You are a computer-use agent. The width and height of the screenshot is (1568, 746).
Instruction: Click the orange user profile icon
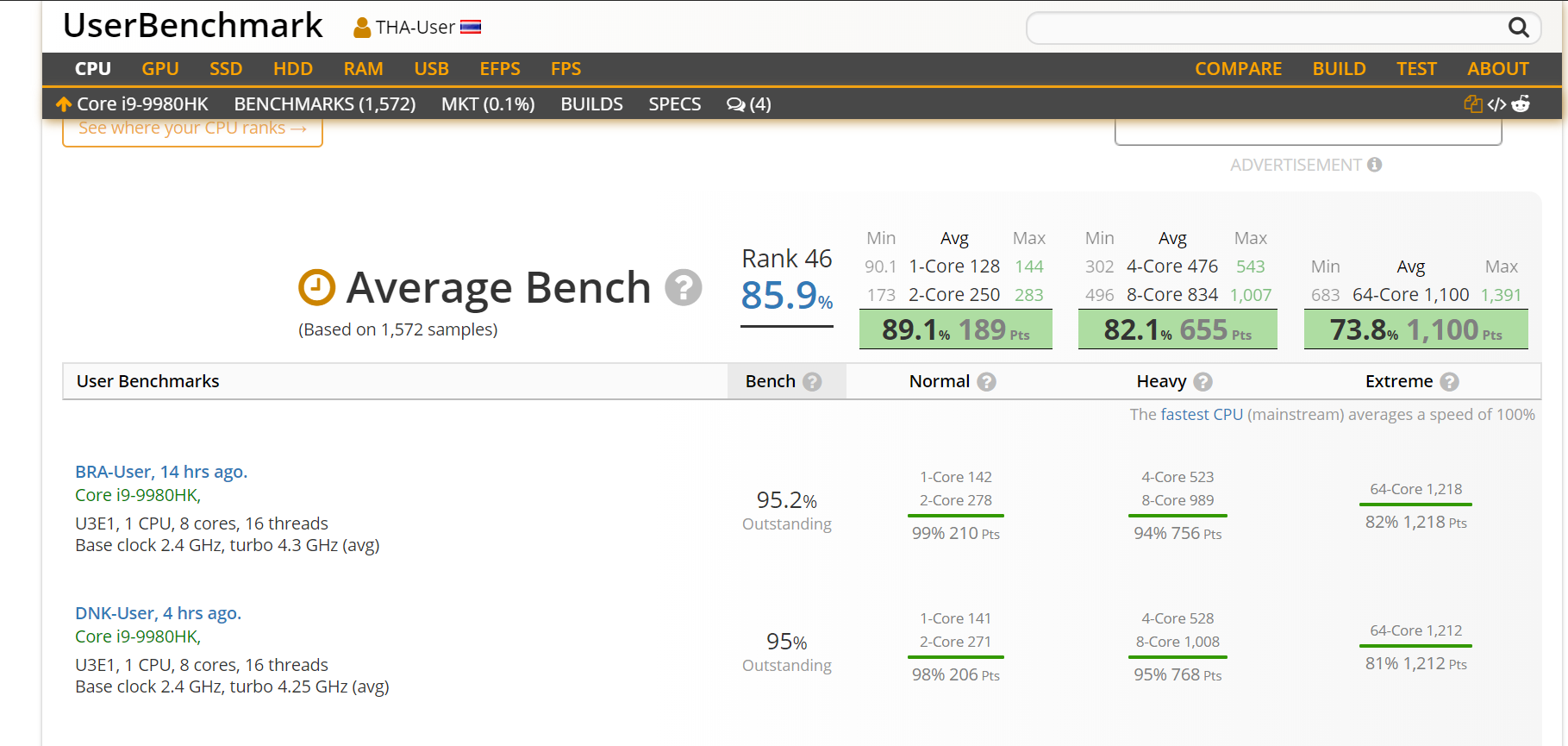[362, 28]
